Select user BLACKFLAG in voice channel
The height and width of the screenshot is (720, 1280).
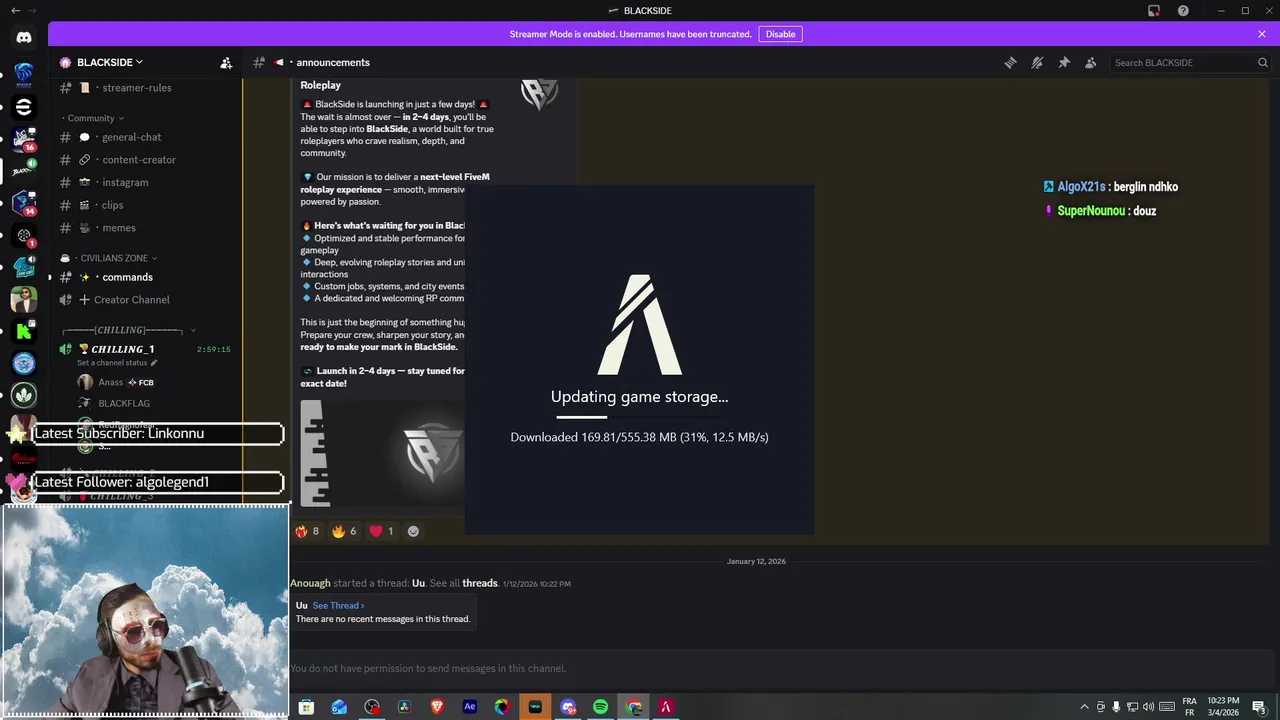124,403
